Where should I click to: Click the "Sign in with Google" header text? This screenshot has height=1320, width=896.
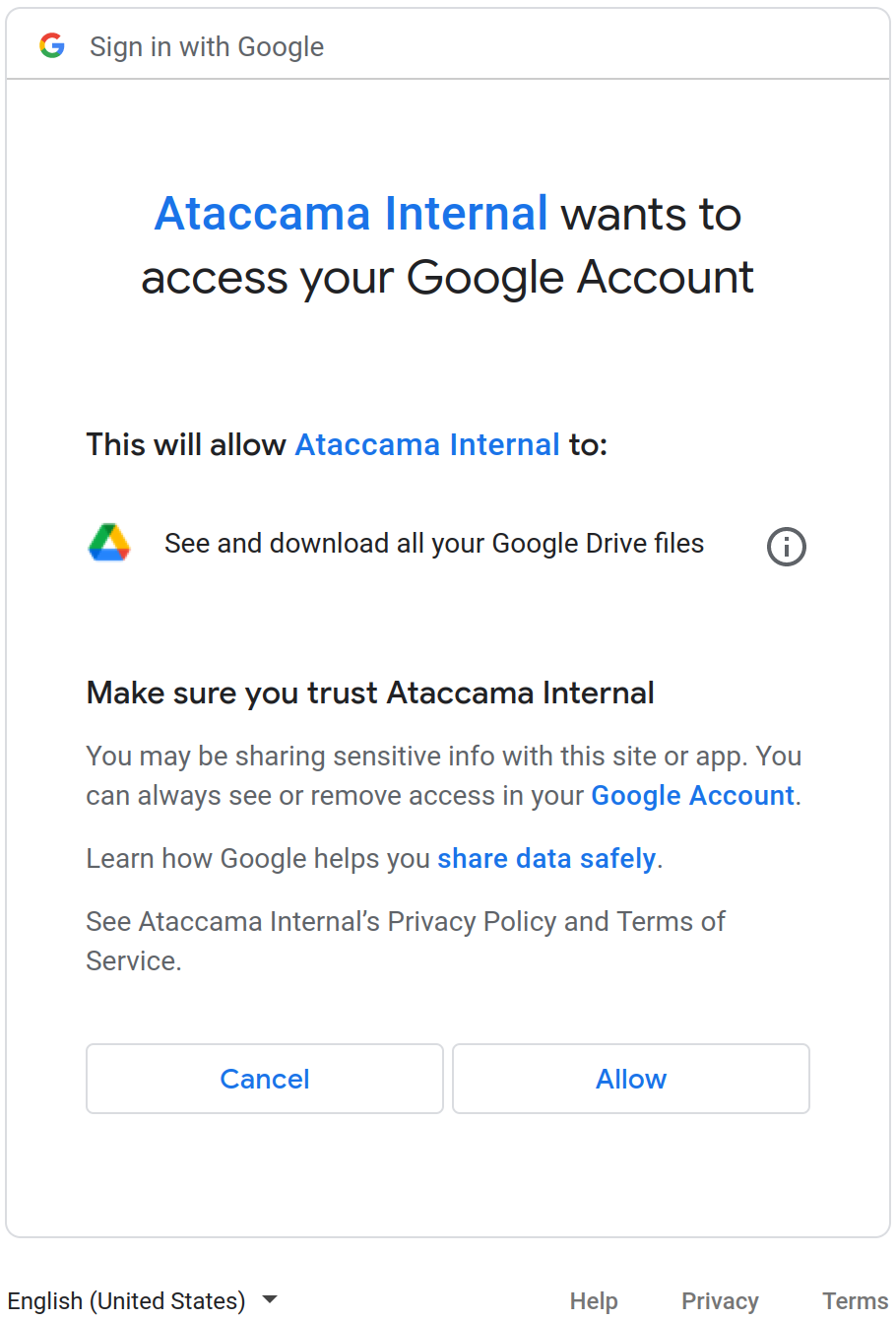(207, 46)
